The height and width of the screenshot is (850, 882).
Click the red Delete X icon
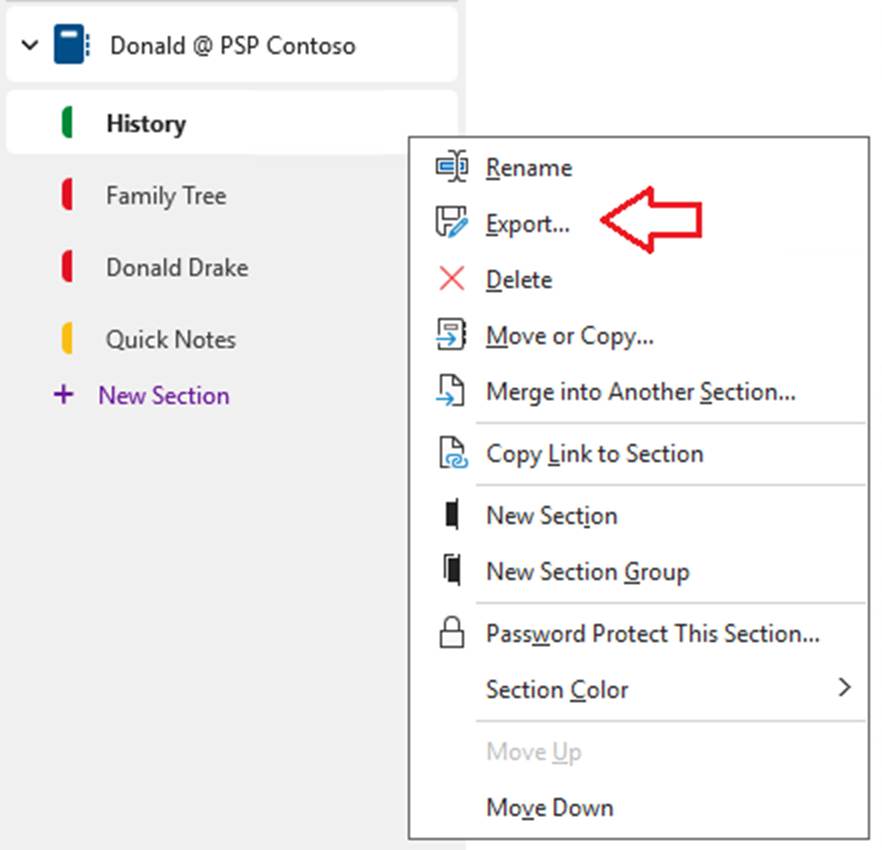click(x=452, y=279)
